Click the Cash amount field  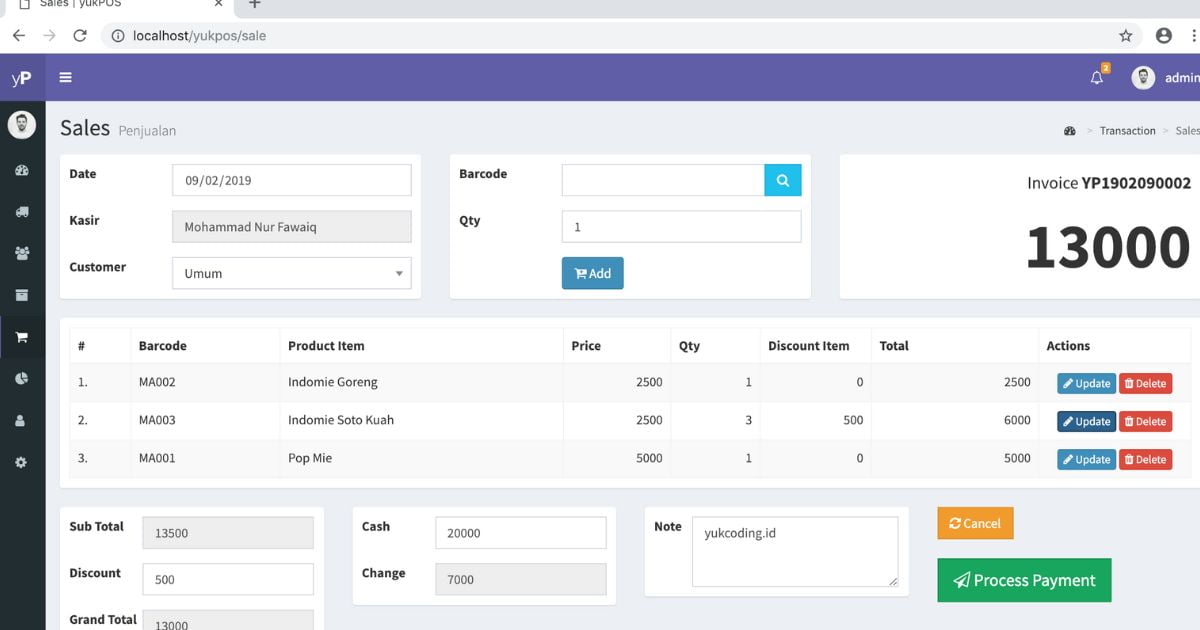click(x=521, y=533)
